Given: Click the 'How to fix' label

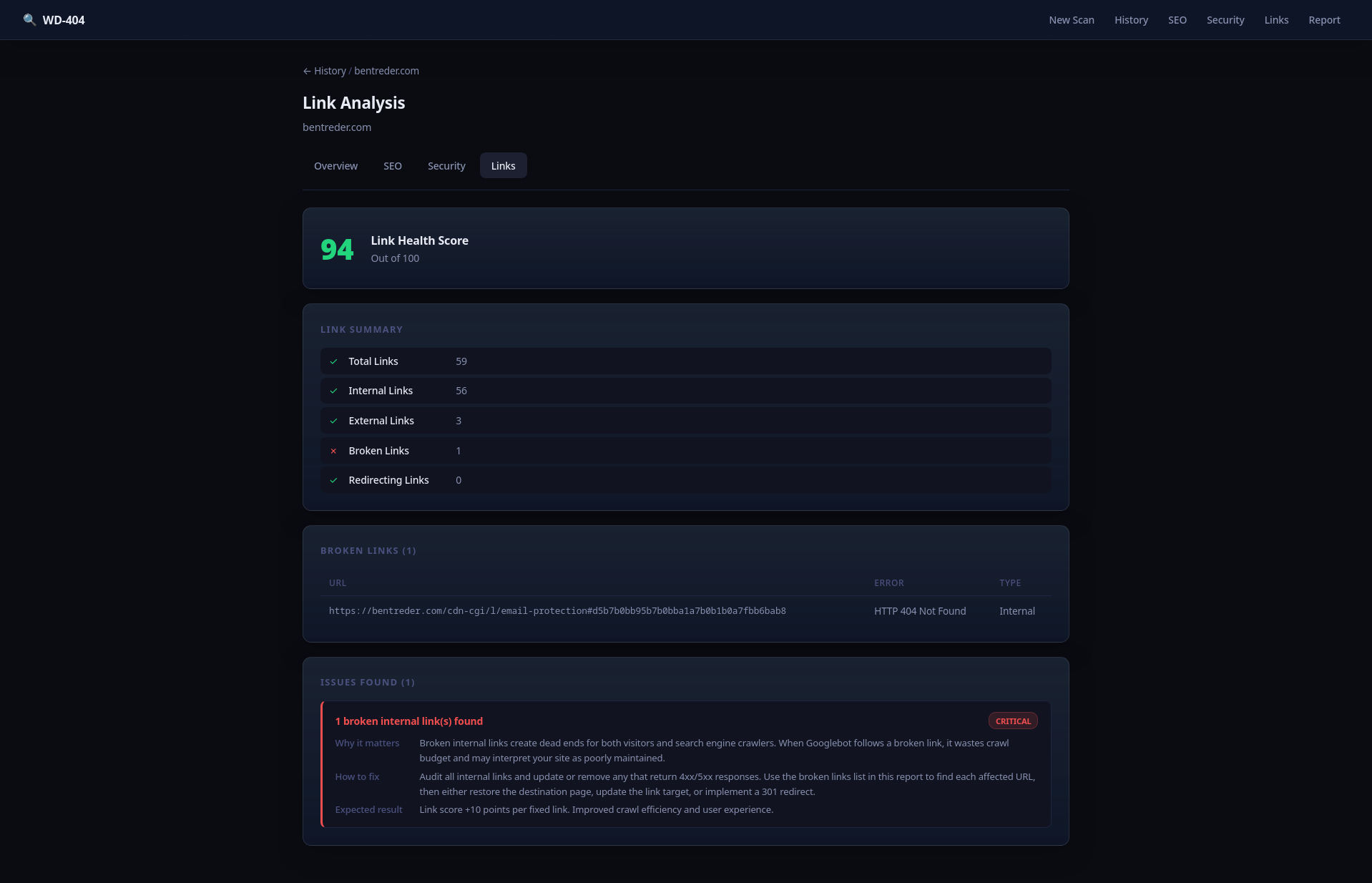Looking at the screenshot, I should click(357, 776).
